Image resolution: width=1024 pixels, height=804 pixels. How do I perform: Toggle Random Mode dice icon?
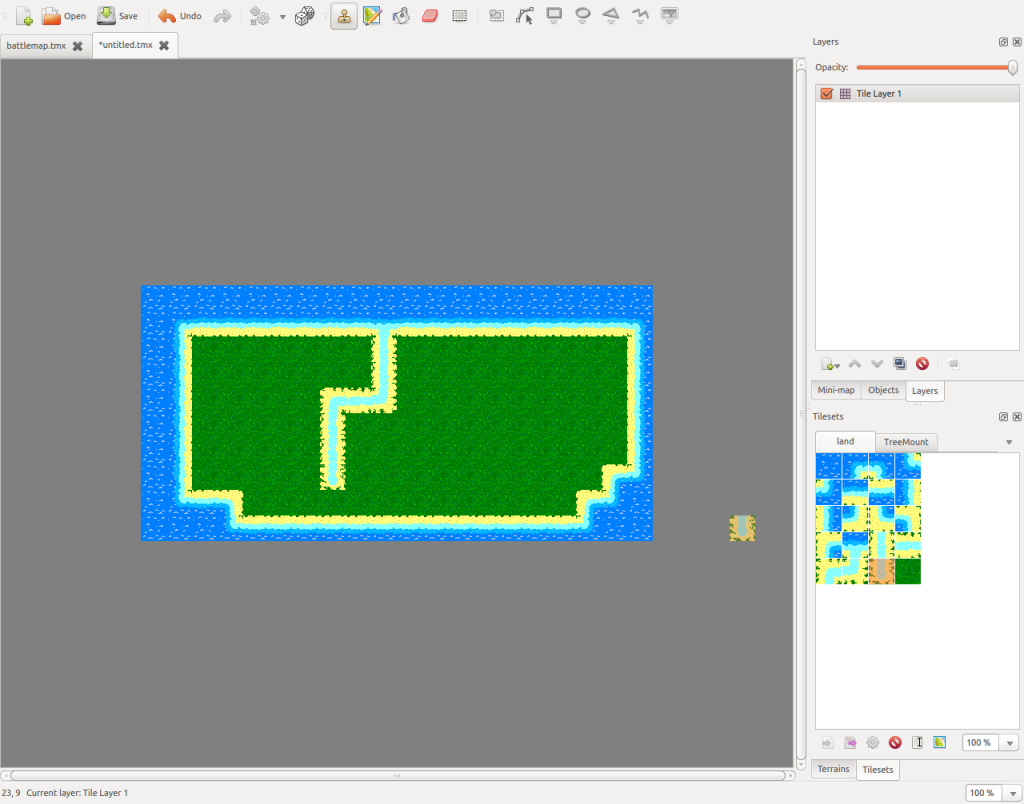click(304, 16)
